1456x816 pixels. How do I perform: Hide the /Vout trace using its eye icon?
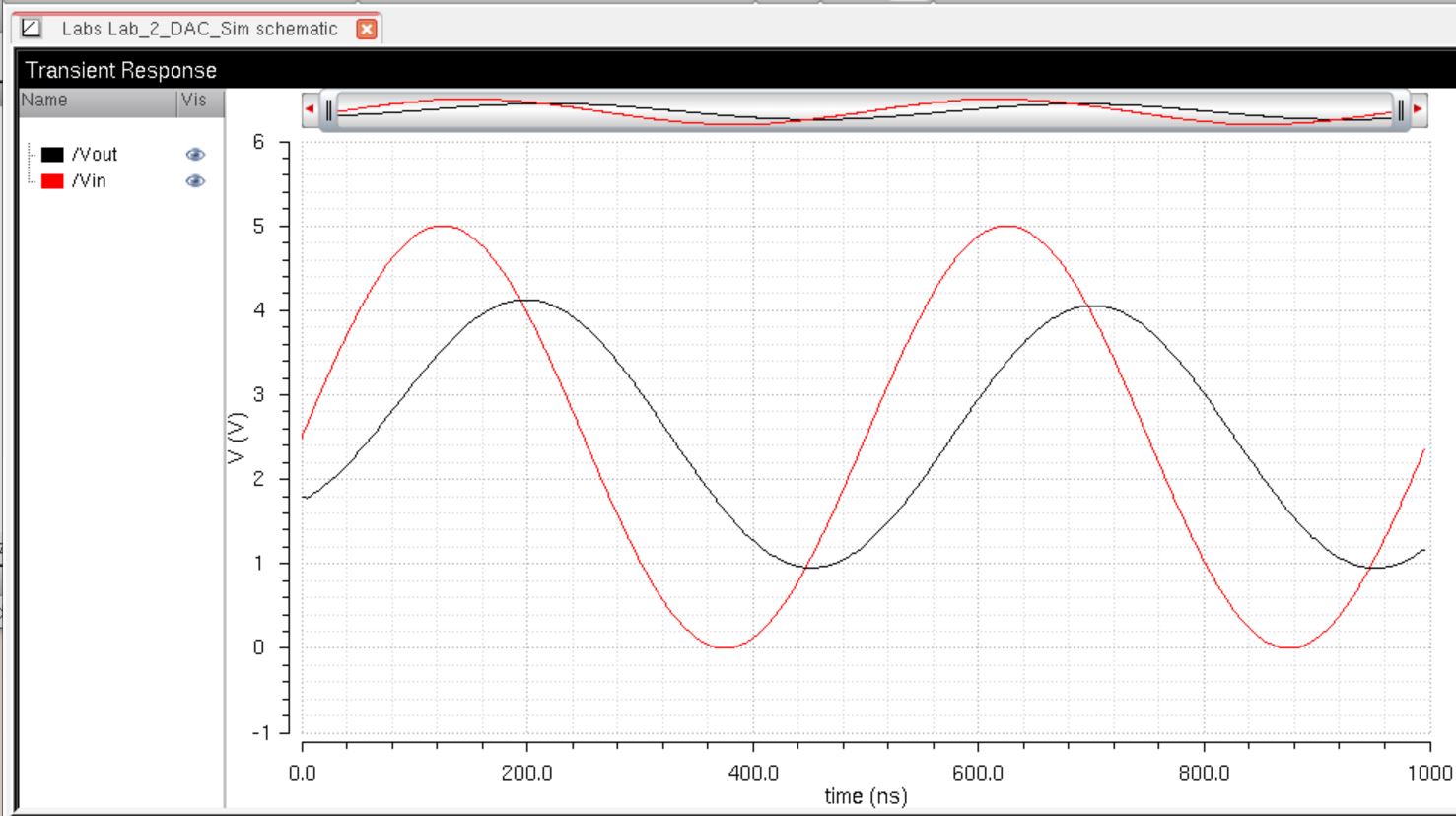point(195,155)
